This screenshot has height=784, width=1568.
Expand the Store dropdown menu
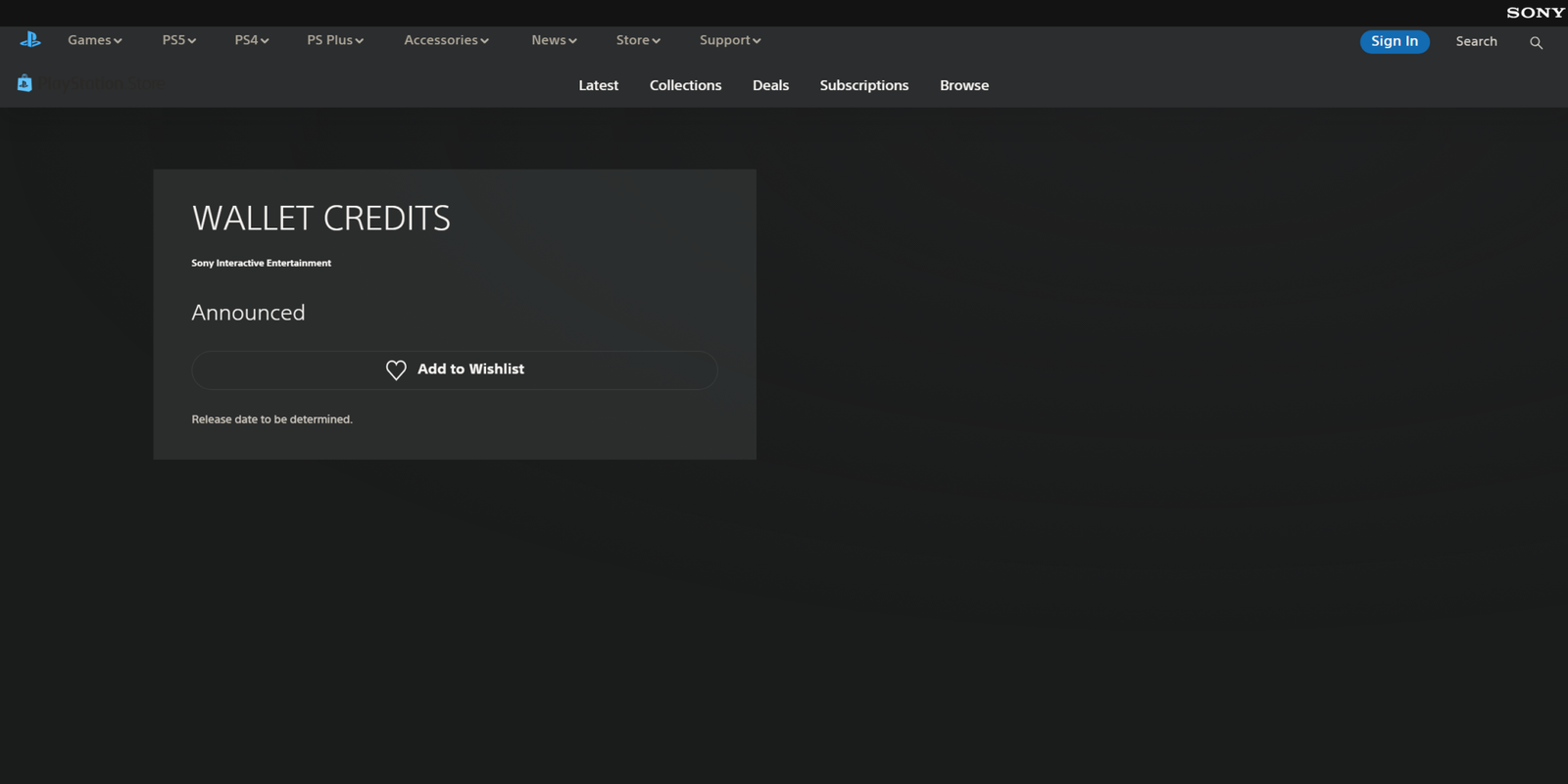638,40
